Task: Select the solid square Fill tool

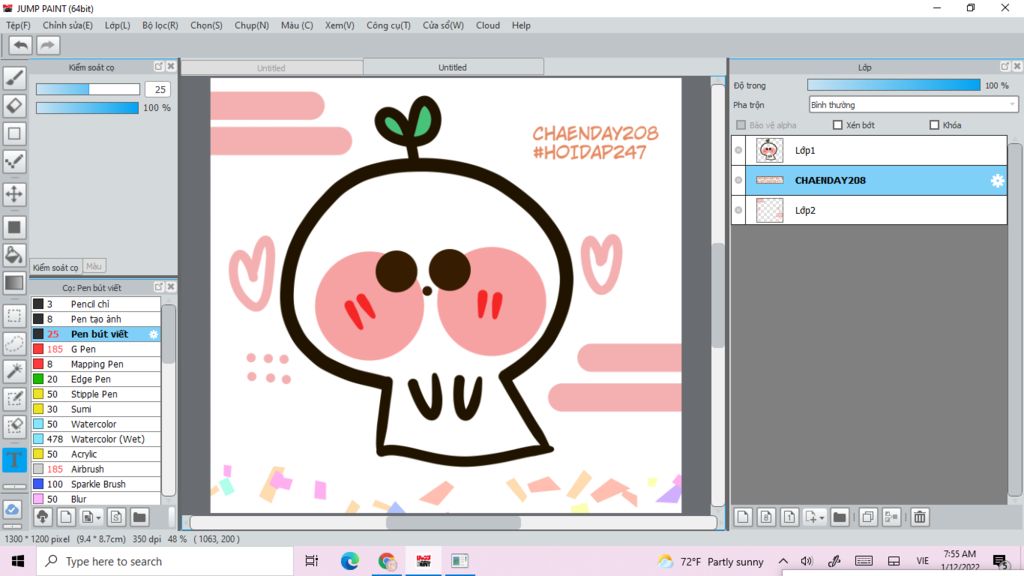Action: click(x=14, y=227)
